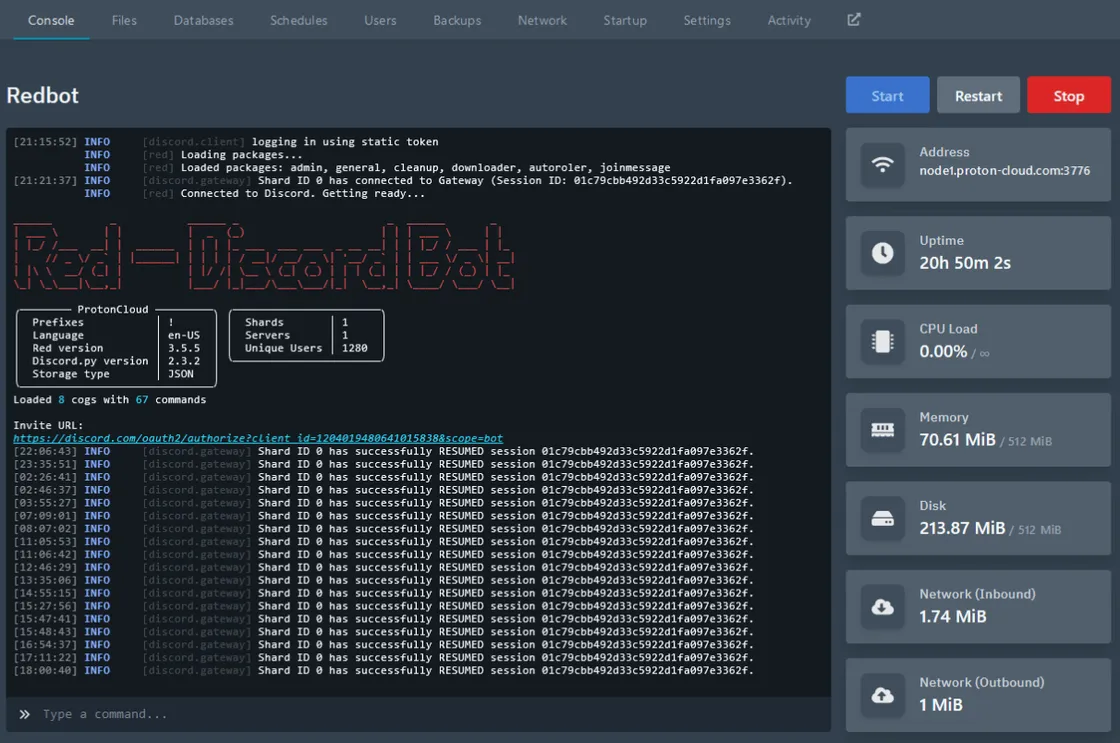This screenshot has height=743, width=1120.
Task: Click the Language en-US row
Action: point(116,335)
